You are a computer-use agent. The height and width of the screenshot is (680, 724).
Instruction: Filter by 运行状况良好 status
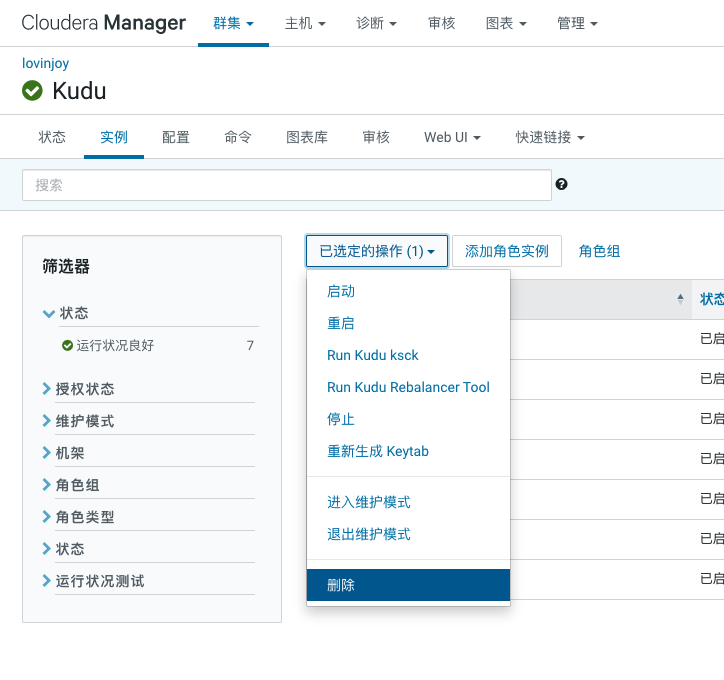point(115,345)
